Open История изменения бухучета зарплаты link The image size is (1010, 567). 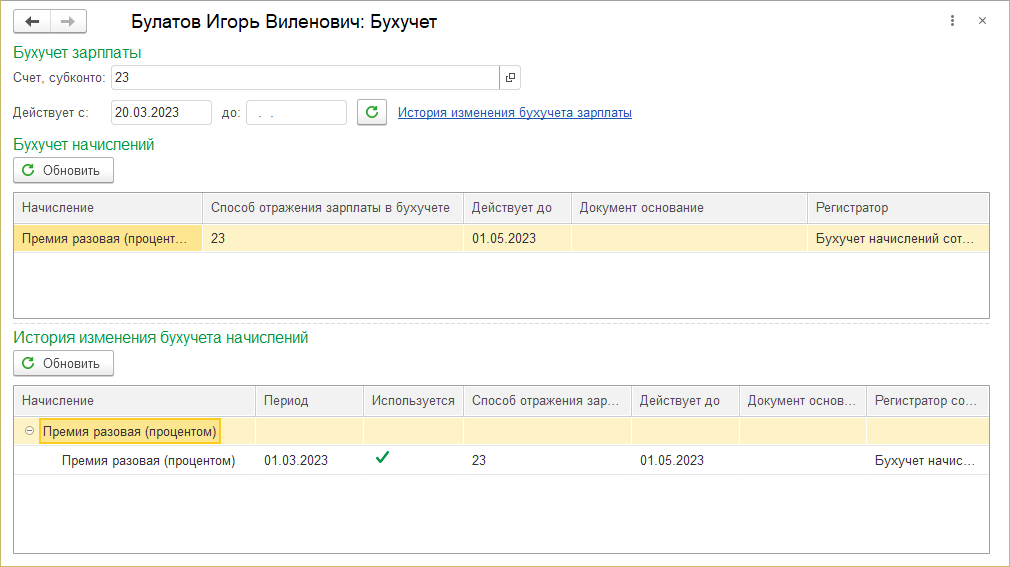point(514,113)
